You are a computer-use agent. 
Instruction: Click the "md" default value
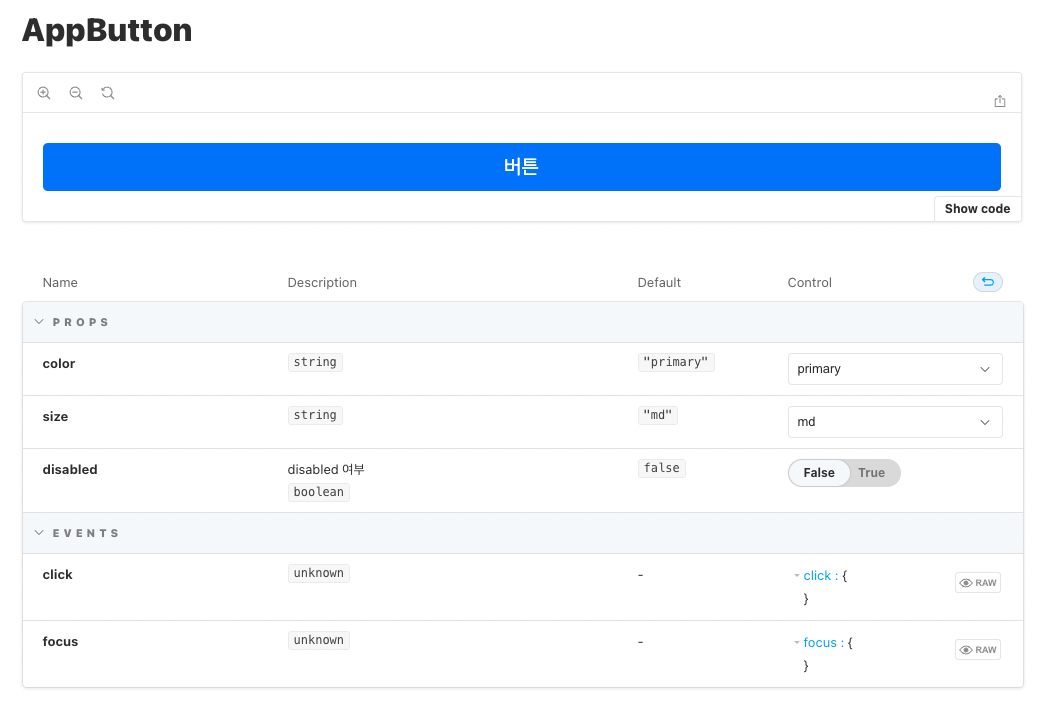tap(658, 415)
